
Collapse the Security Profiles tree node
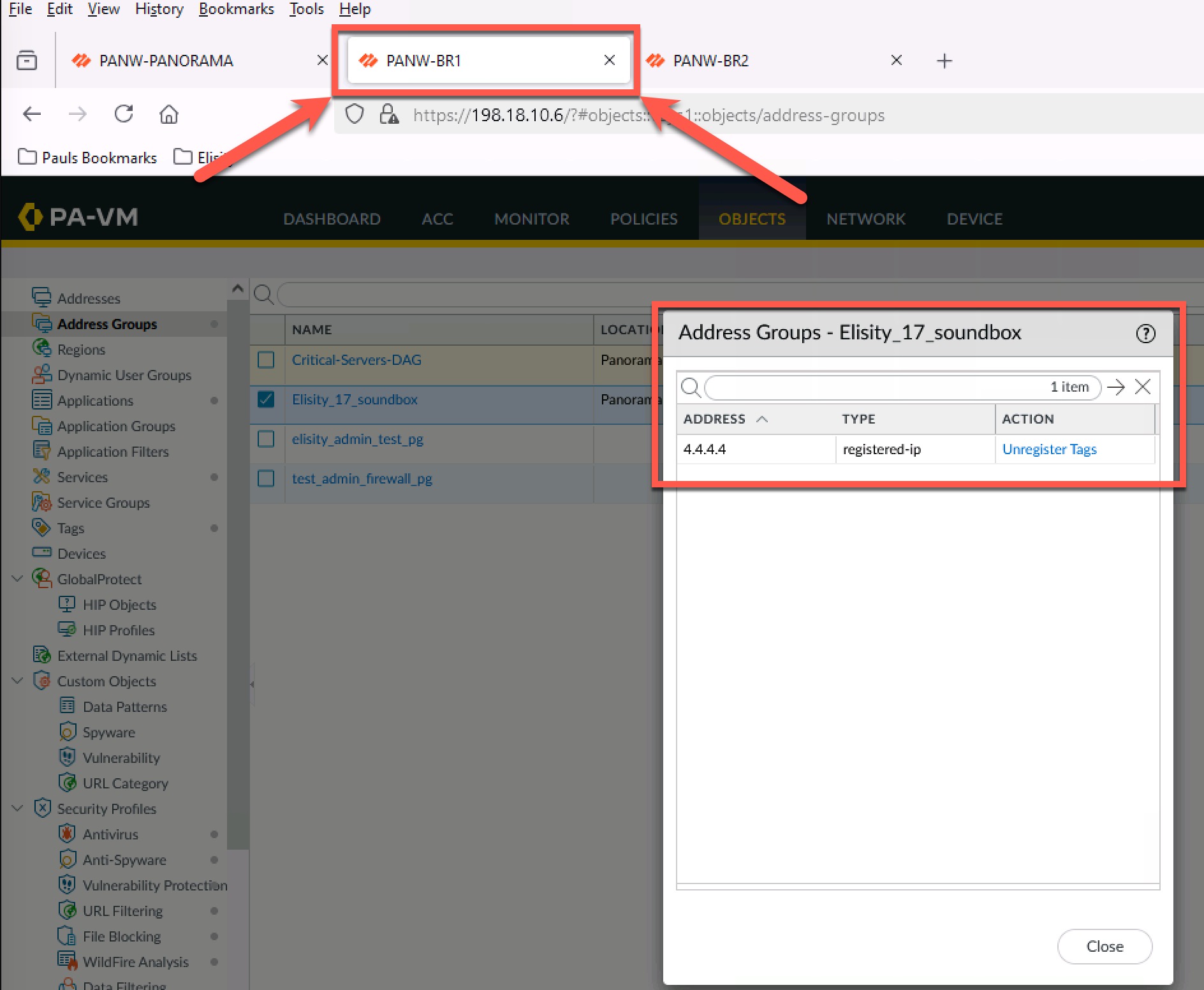pos(18,808)
